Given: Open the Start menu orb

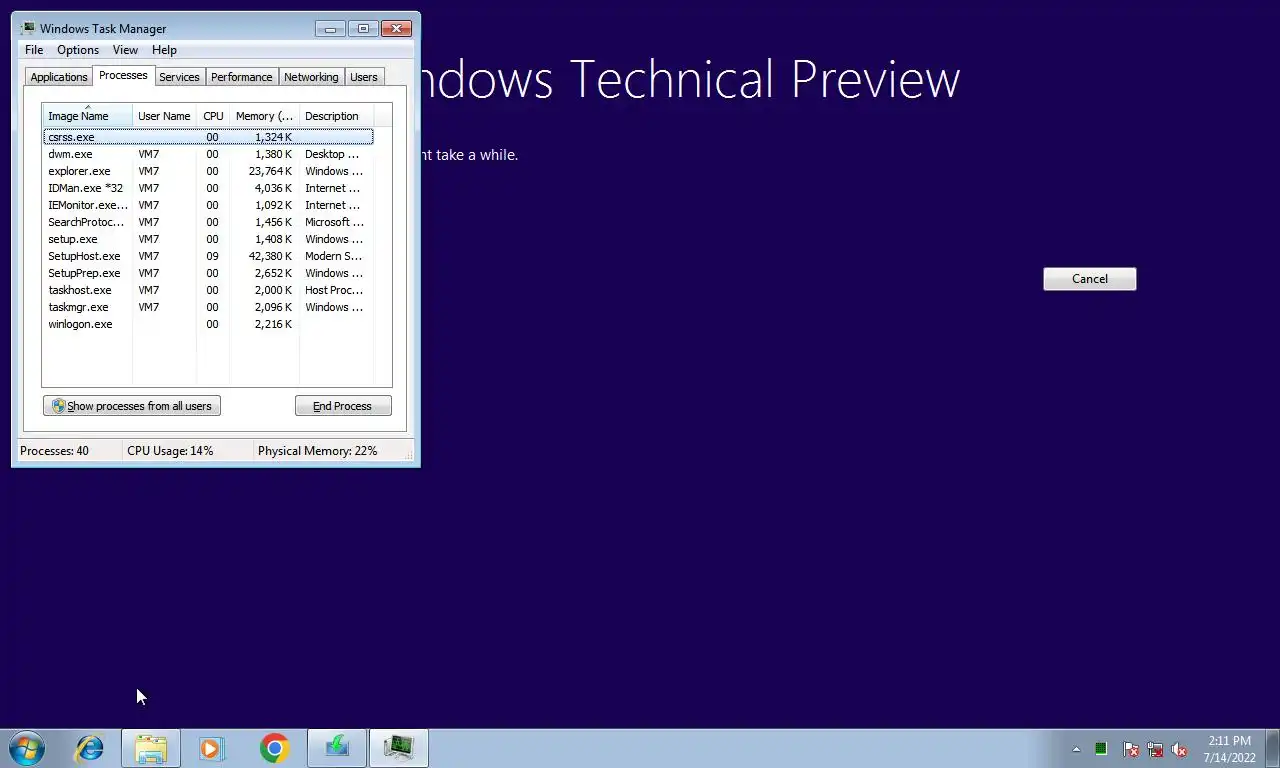Looking at the screenshot, I should [26, 748].
